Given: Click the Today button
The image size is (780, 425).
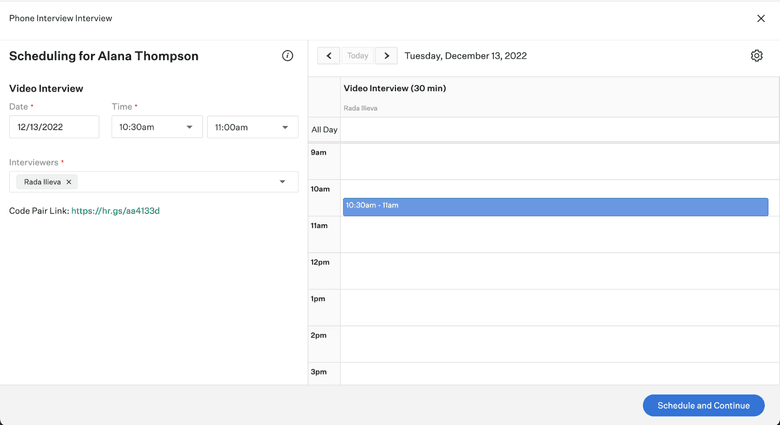Looking at the screenshot, I should click(358, 56).
